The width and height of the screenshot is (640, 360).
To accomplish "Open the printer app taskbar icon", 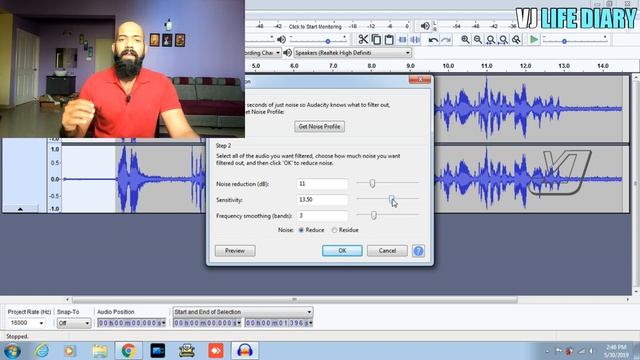I will (x=187, y=351).
